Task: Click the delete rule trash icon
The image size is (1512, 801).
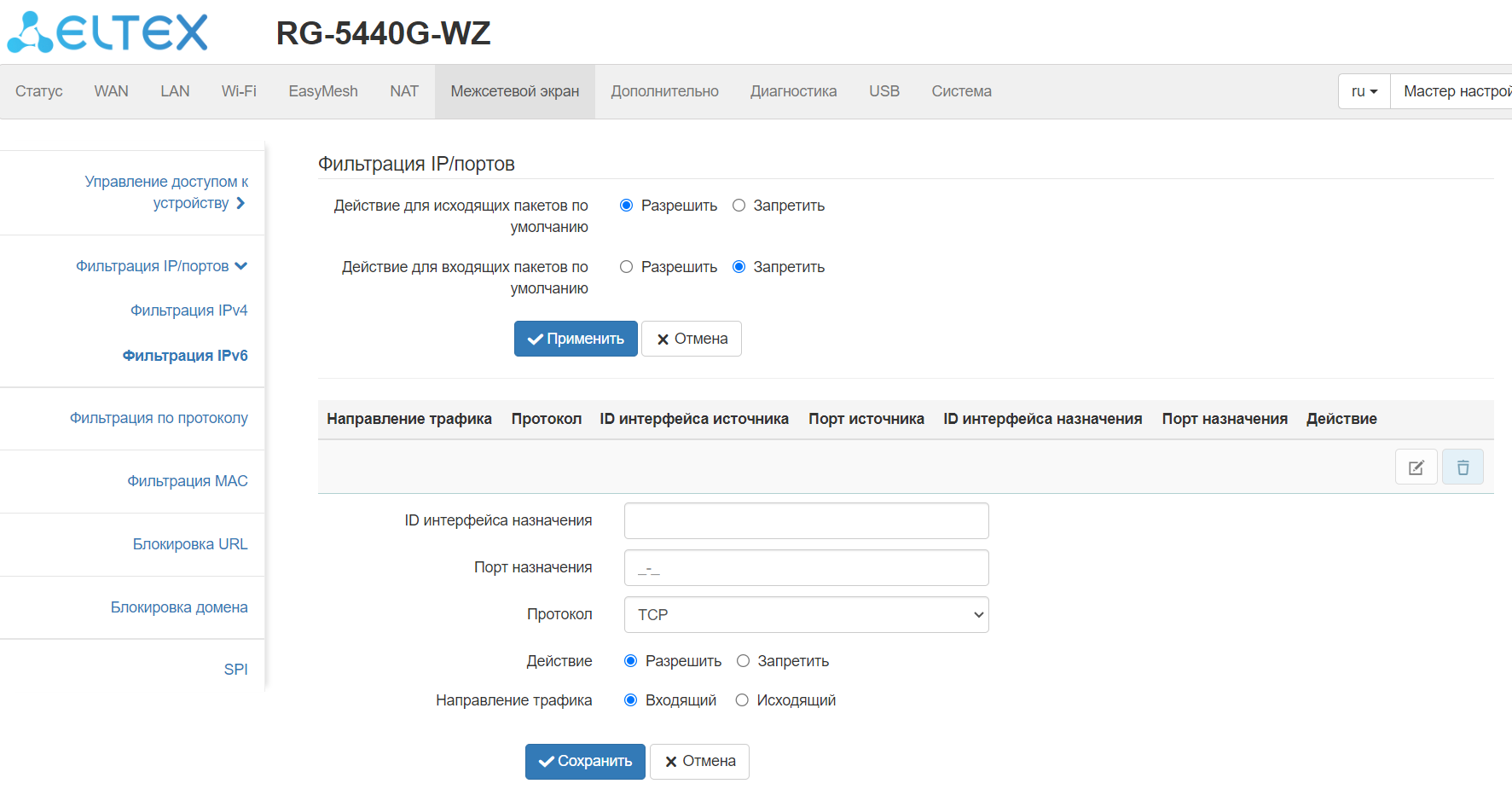Action: coord(1463,467)
